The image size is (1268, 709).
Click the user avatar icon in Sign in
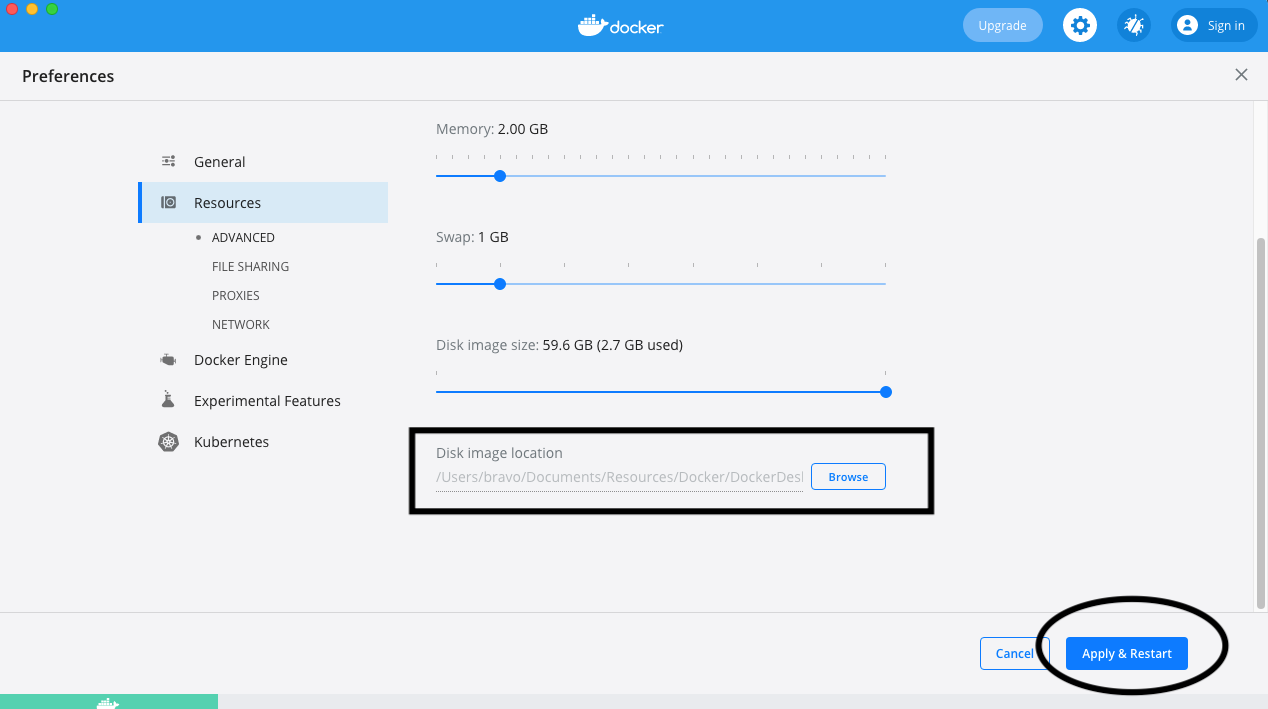click(x=1187, y=26)
